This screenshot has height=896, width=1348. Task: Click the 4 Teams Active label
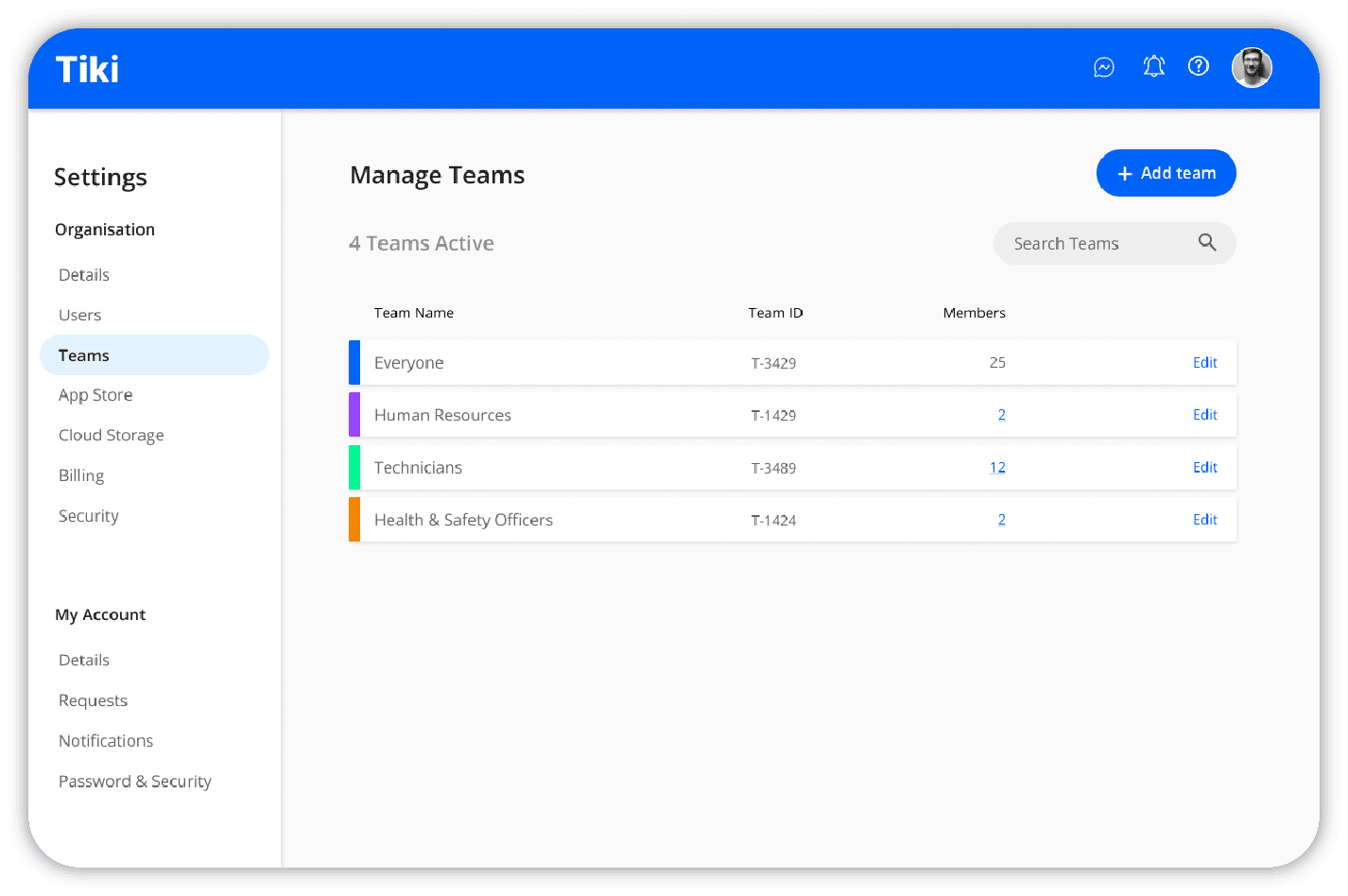coord(422,244)
